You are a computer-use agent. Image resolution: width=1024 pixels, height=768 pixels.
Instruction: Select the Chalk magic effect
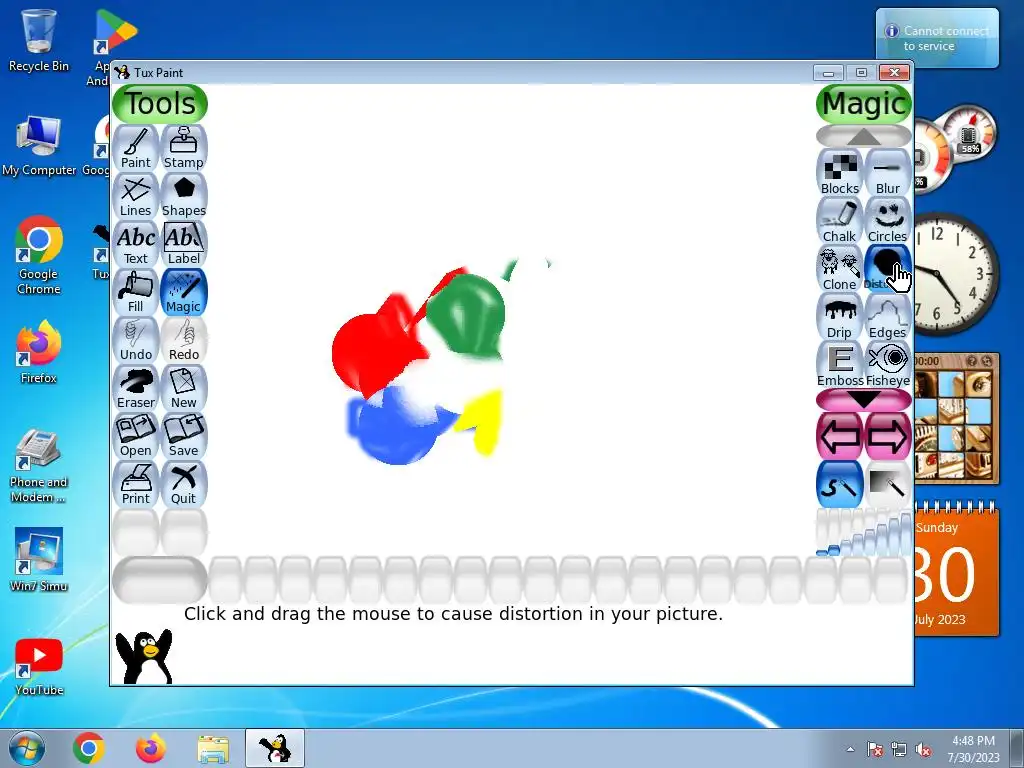[x=840, y=221]
